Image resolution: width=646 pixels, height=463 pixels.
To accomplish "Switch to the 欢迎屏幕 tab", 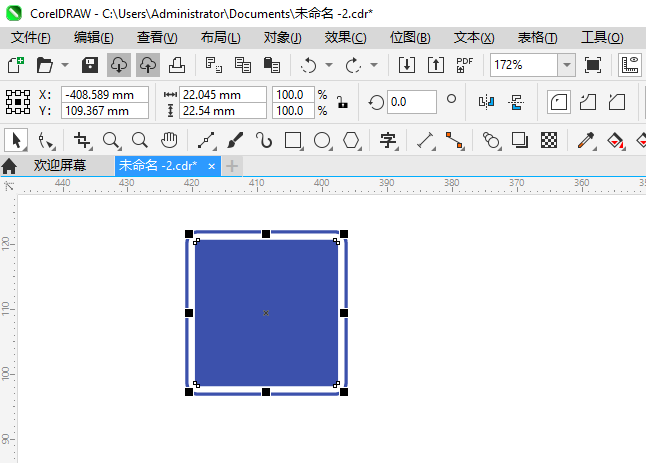I will point(59,165).
